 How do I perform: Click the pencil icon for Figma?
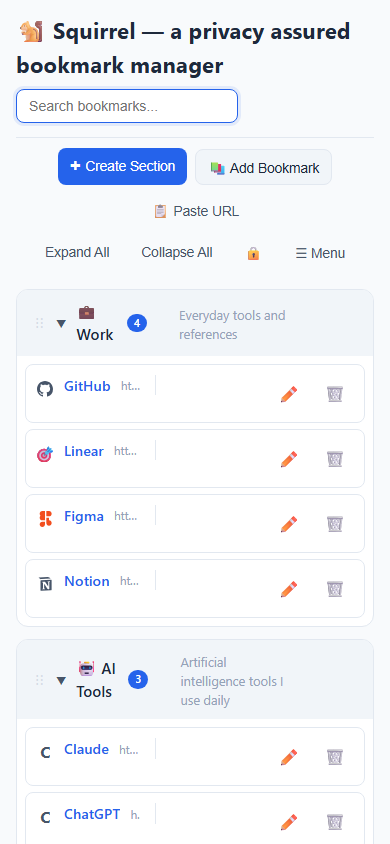(x=289, y=524)
